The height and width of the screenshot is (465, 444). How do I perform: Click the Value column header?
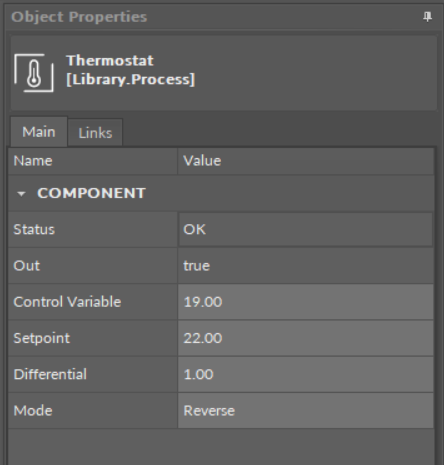point(306,161)
